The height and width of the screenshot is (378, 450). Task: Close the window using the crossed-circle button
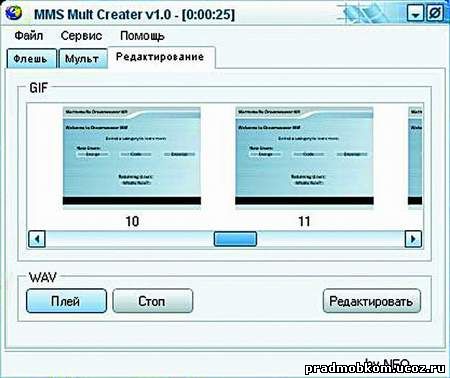click(x=435, y=14)
